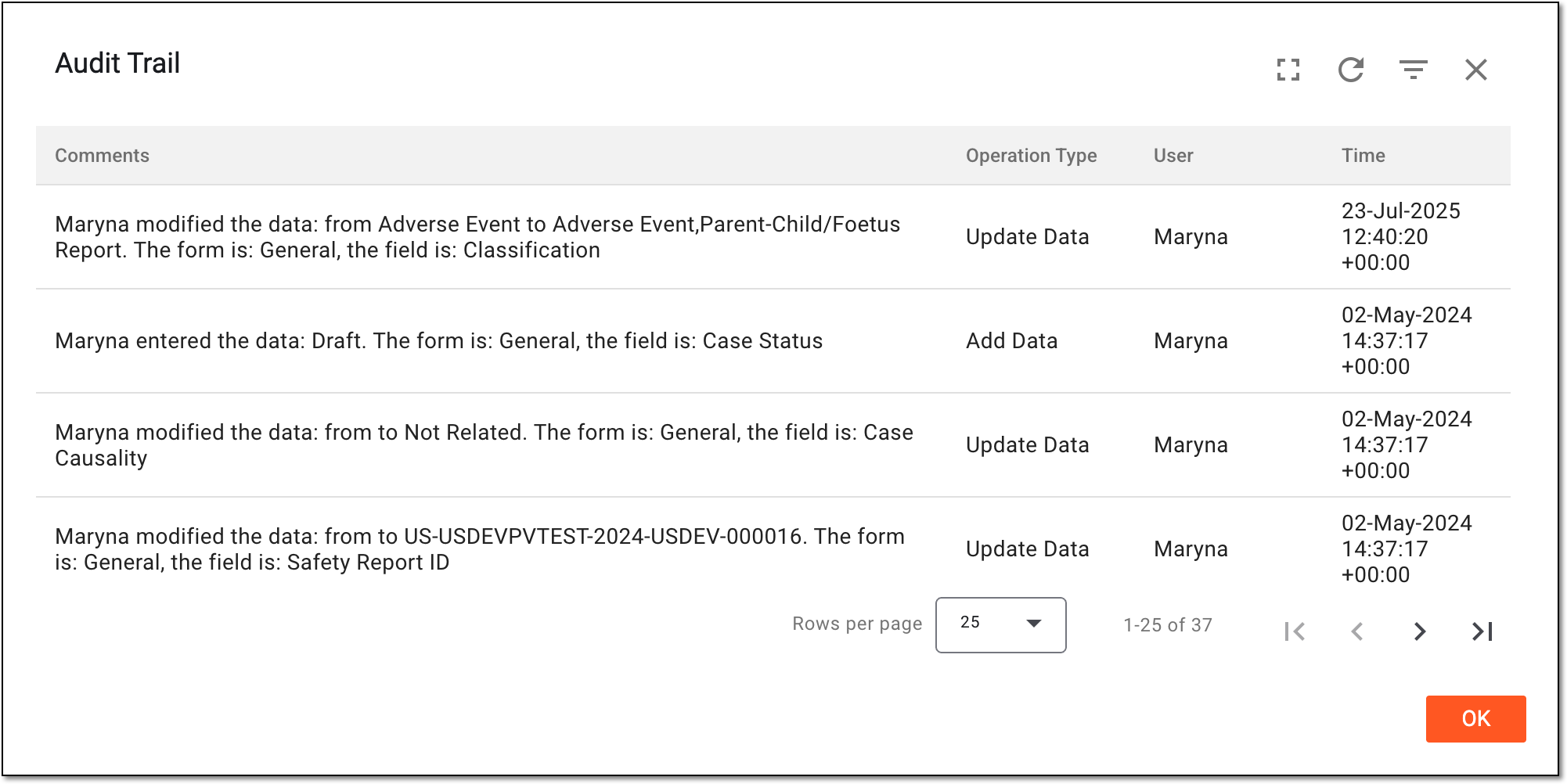
Task: Select the timestamp in the Safety Report ID row
Action: coord(1407,549)
